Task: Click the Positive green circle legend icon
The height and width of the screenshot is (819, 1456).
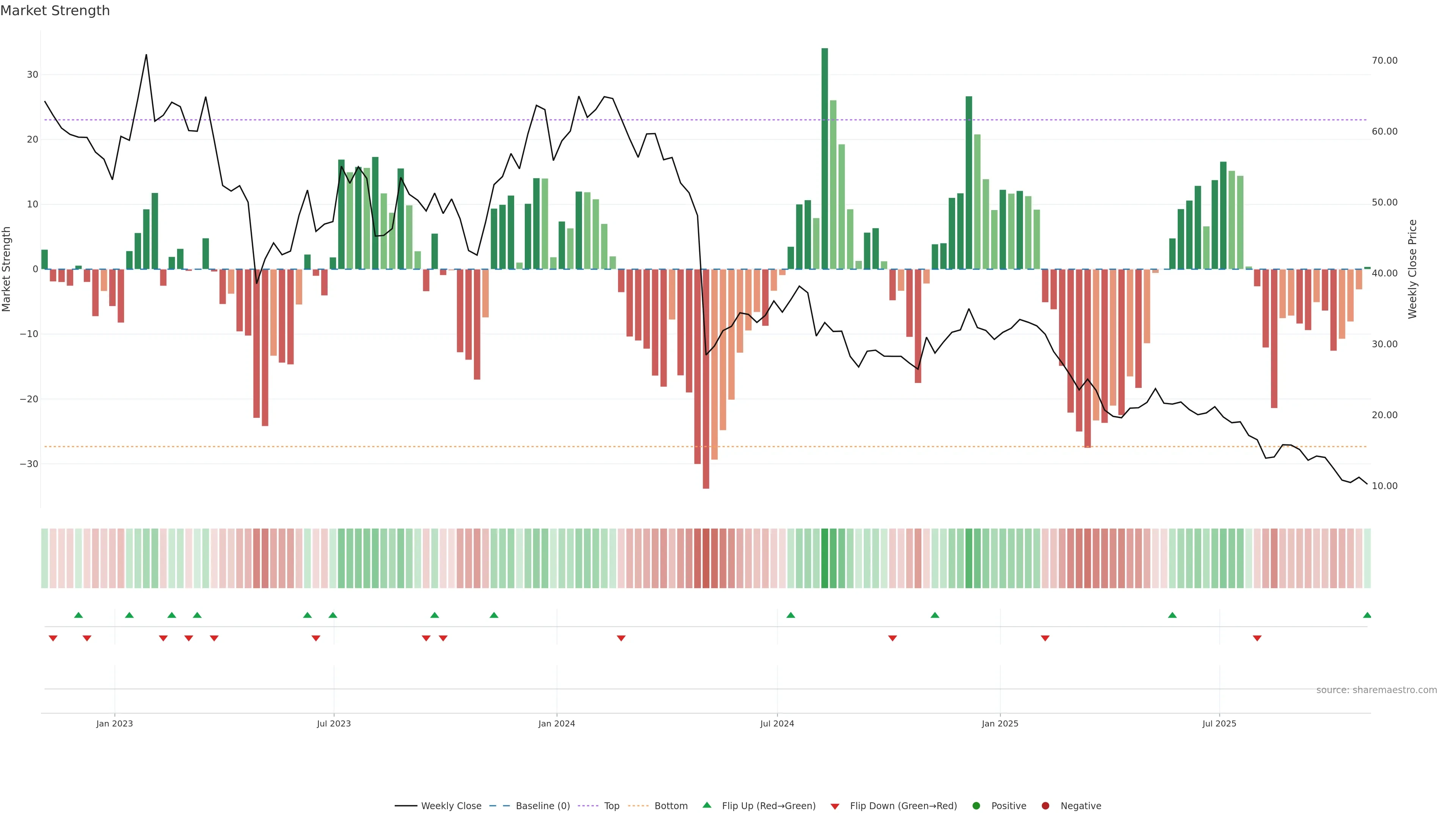Action: (976, 806)
